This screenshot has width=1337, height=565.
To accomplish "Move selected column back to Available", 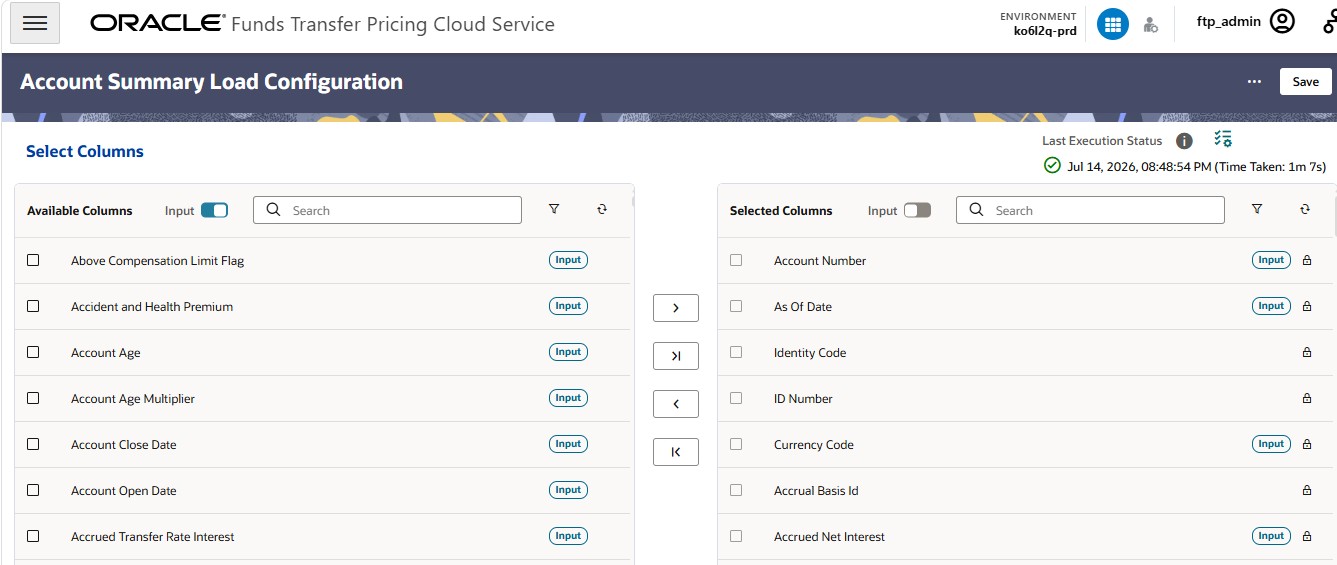I will [x=676, y=404].
